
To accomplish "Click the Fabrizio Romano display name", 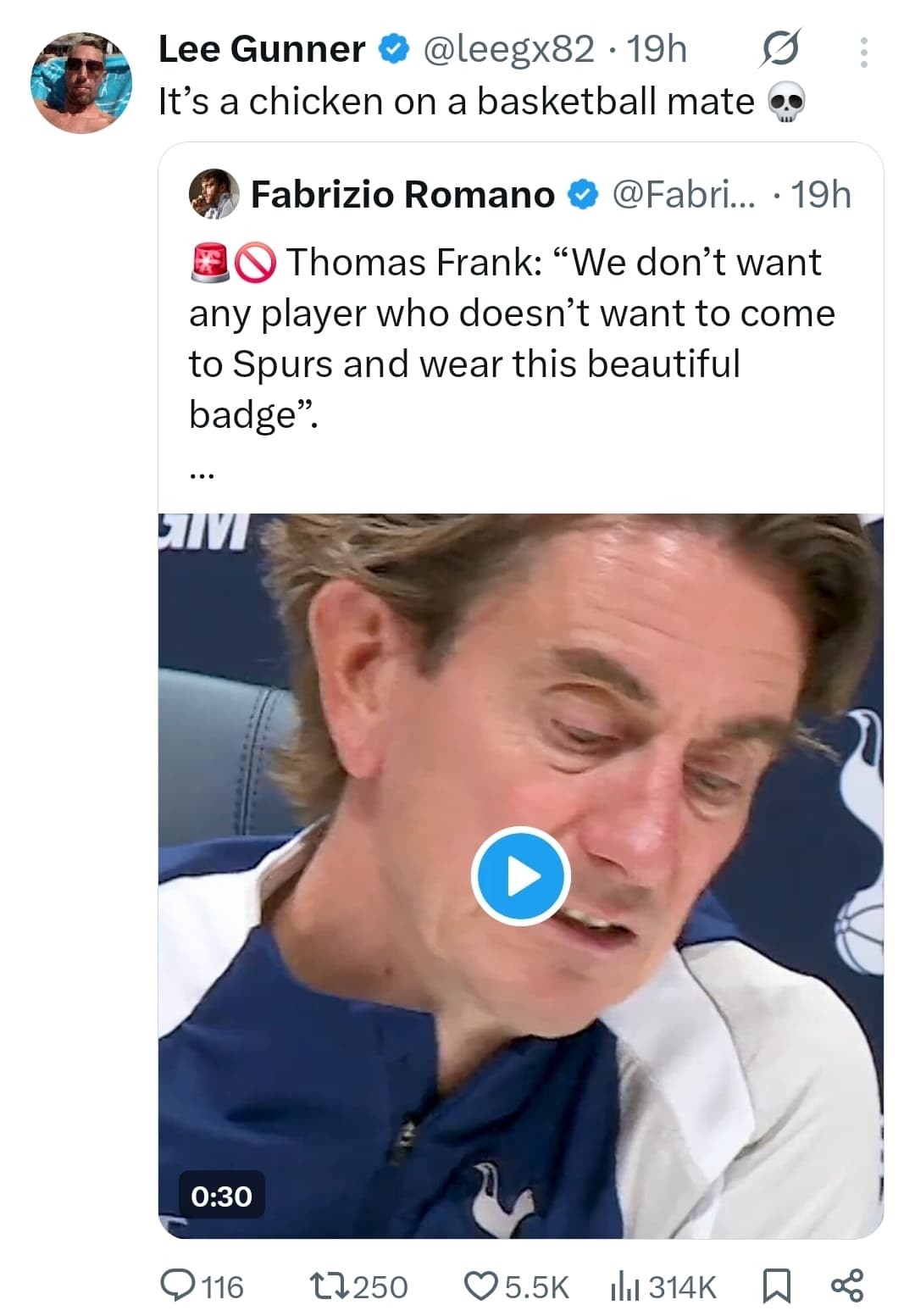I will pyautogui.click(x=402, y=195).
